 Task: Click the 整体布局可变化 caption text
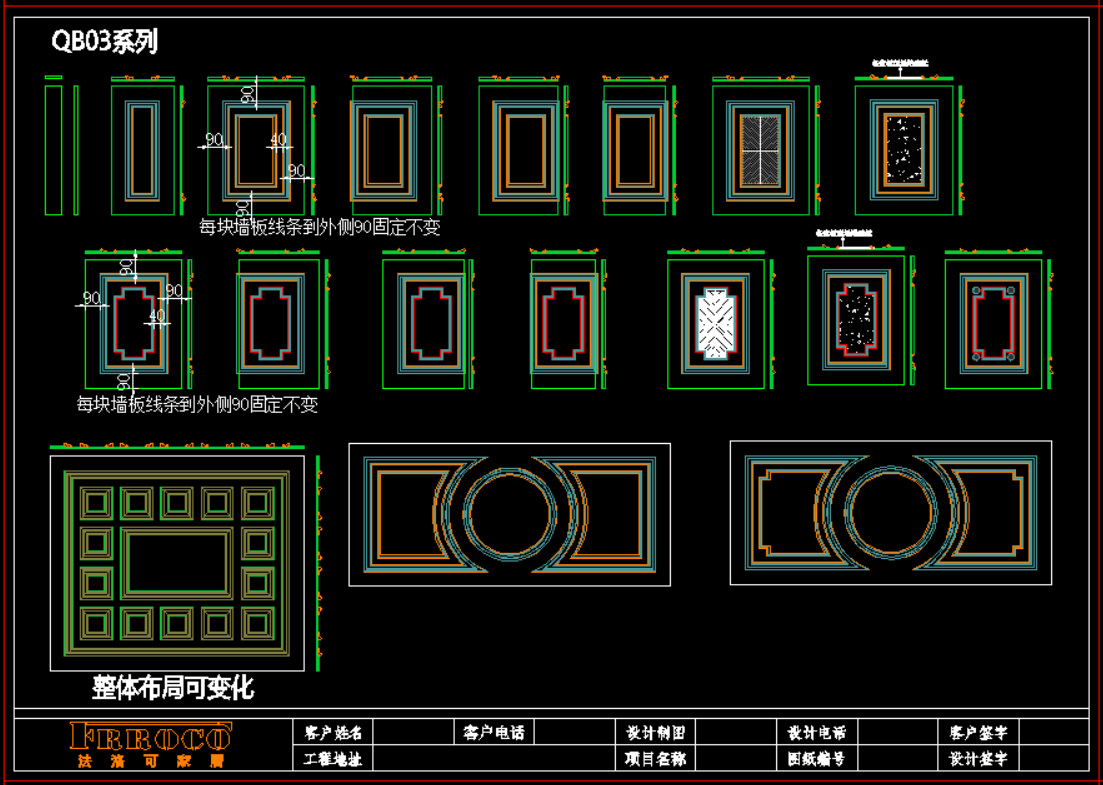(x=173, y=688)
